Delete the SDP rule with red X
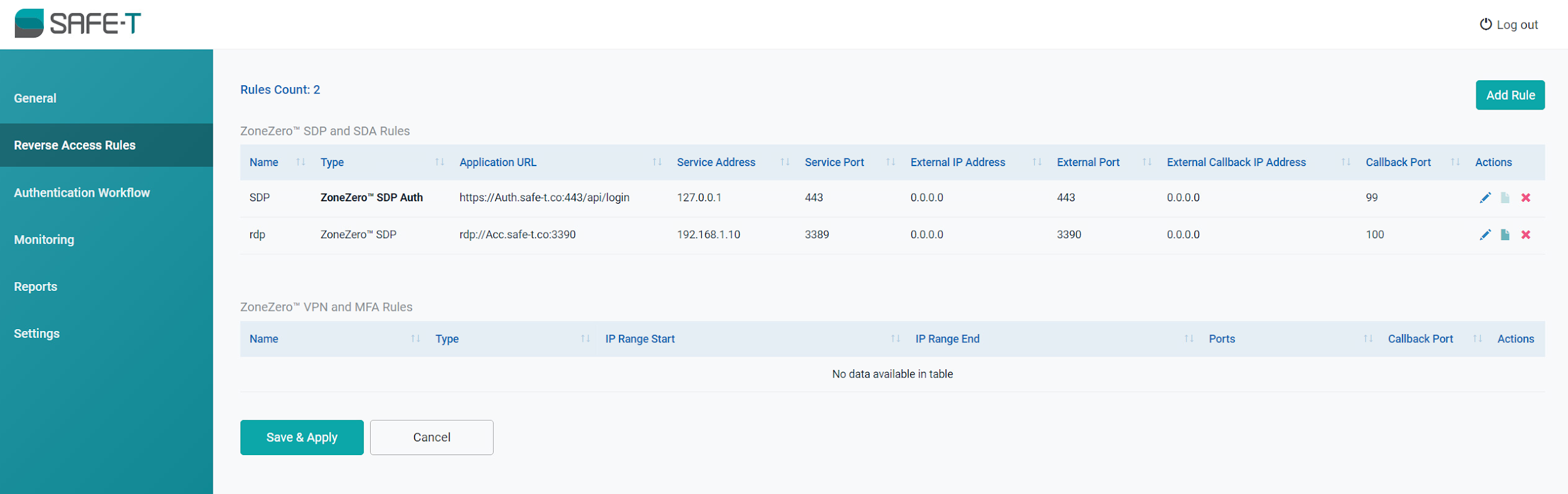This screenshot has width=1568, height=494. point(1525,198)
